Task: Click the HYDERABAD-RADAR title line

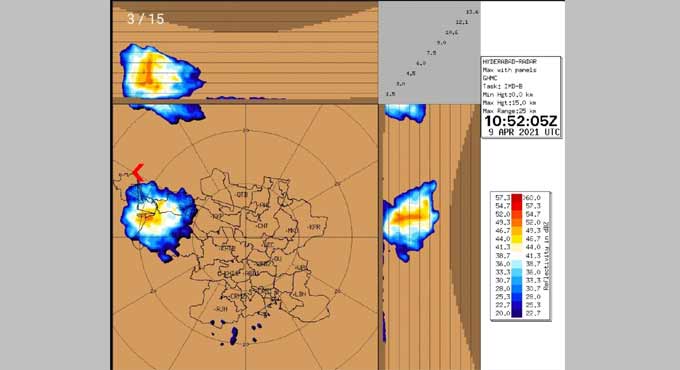Action: (x=509, y=62)
